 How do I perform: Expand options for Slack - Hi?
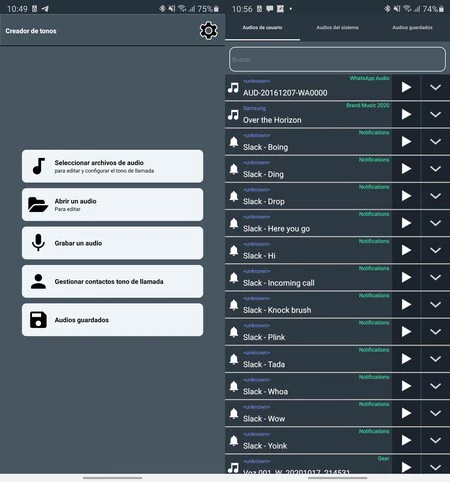(435, 250)
